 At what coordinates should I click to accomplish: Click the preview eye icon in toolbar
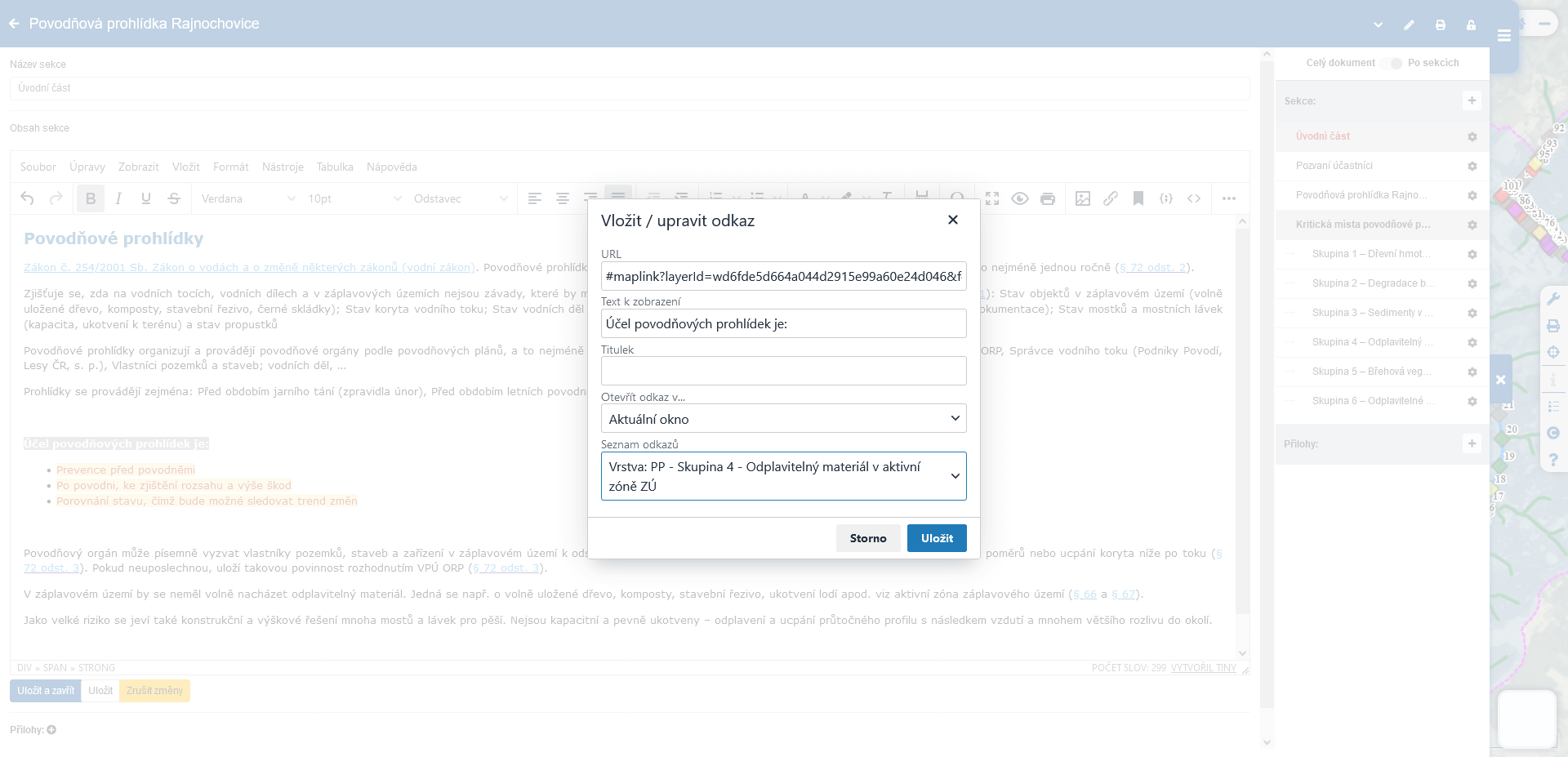[1020, 198]
